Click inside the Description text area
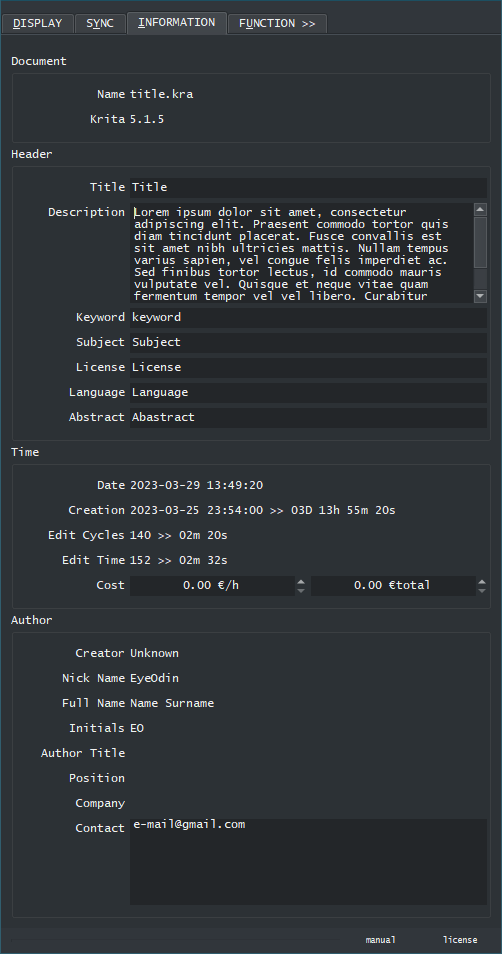The width and height of the screenshot is (502, 954). pyautogui.click(x=302, y=253)
